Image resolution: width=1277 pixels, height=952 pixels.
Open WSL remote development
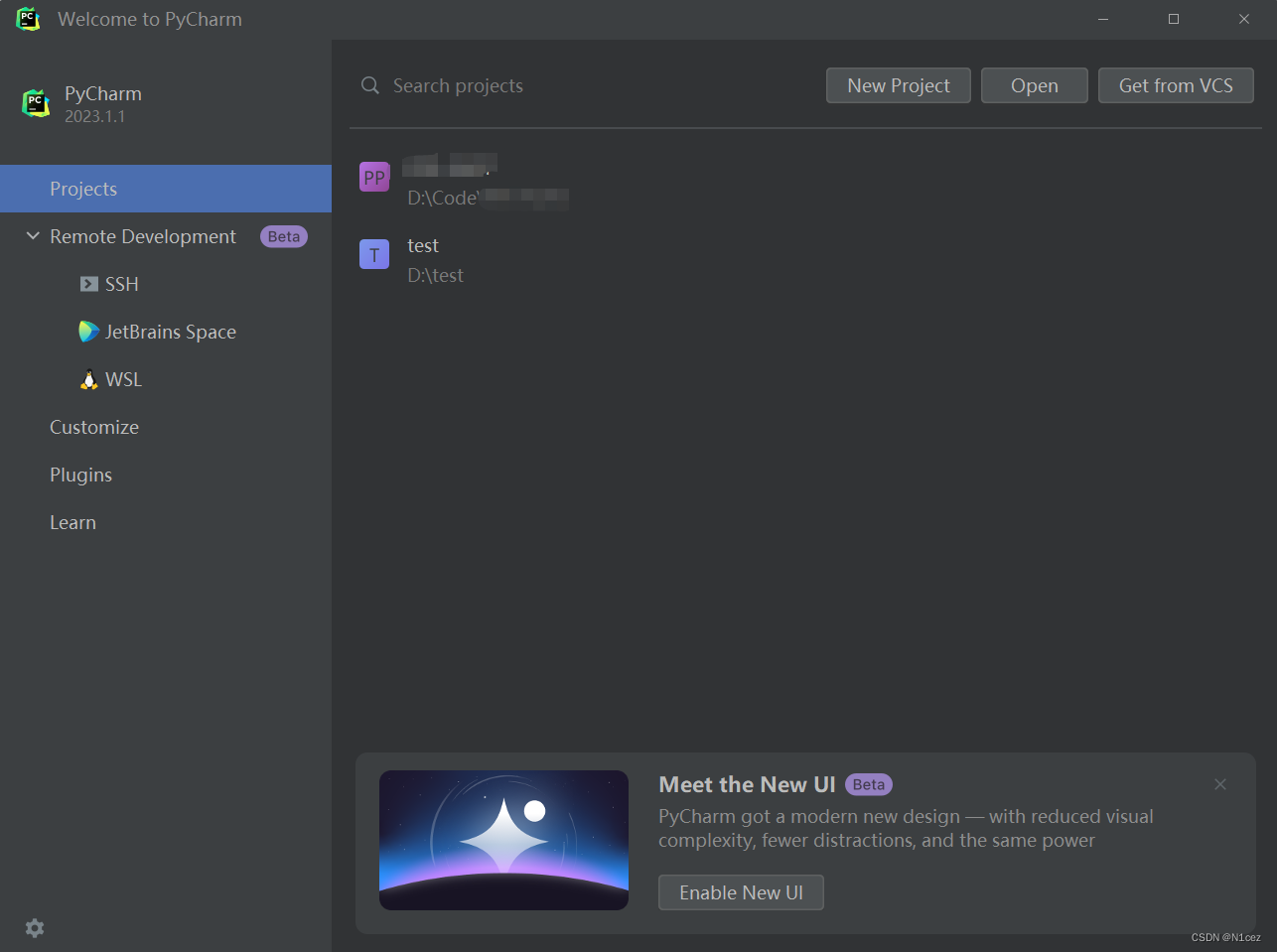point(123,379)
